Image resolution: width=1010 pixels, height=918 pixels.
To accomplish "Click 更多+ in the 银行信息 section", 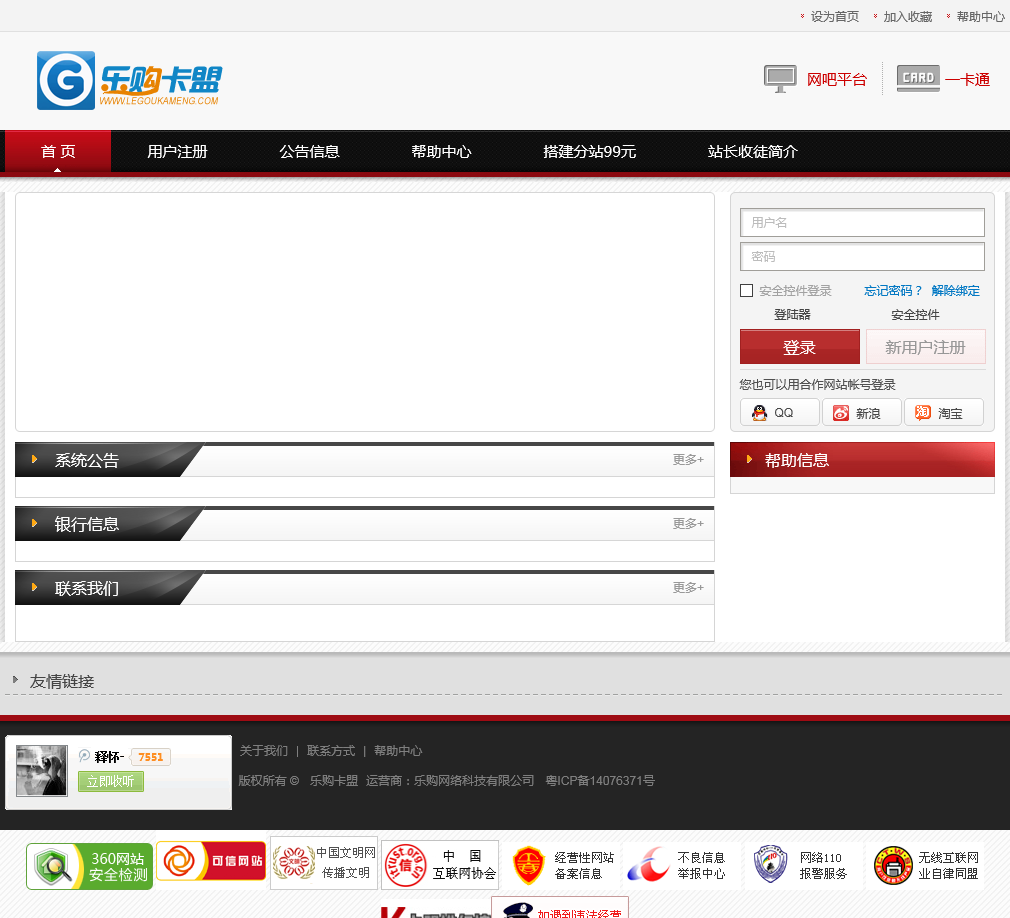I will 688,523.
